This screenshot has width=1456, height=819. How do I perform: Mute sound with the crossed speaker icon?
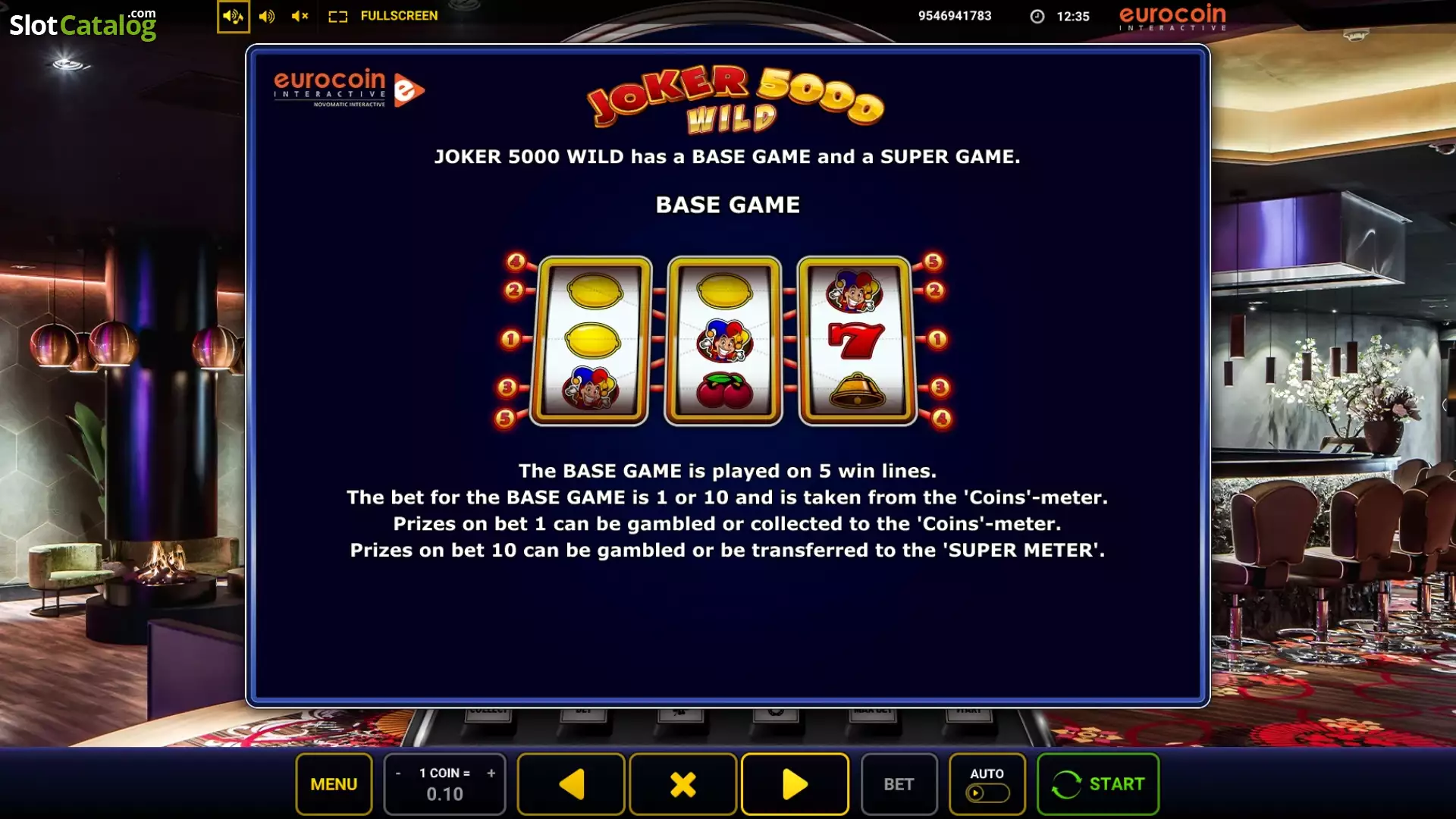pyautogui.click(x=300, y=16)
